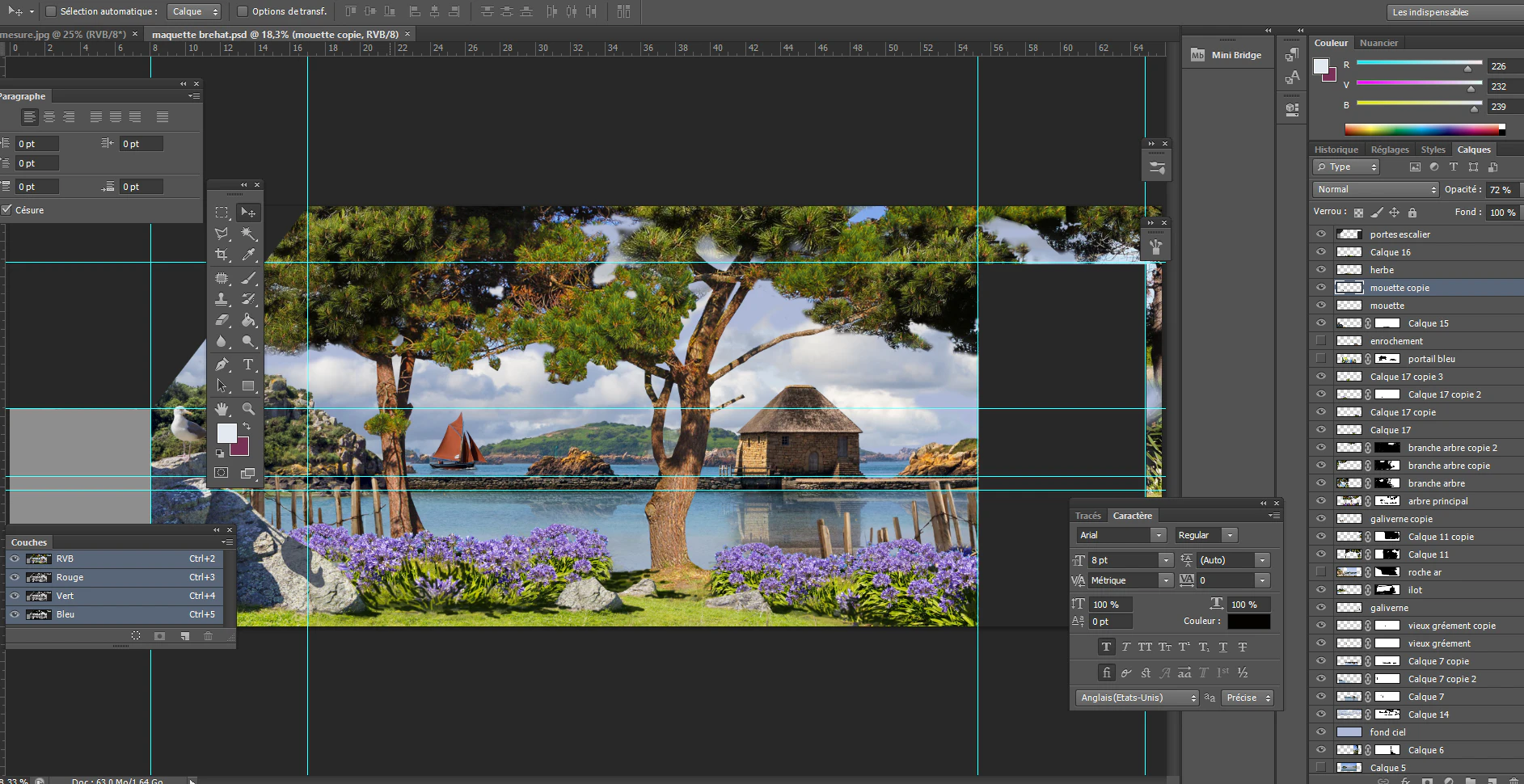Screen dimensions: 1524x784
Task: Uncheck the Césure checkbox
Action: 6,210
